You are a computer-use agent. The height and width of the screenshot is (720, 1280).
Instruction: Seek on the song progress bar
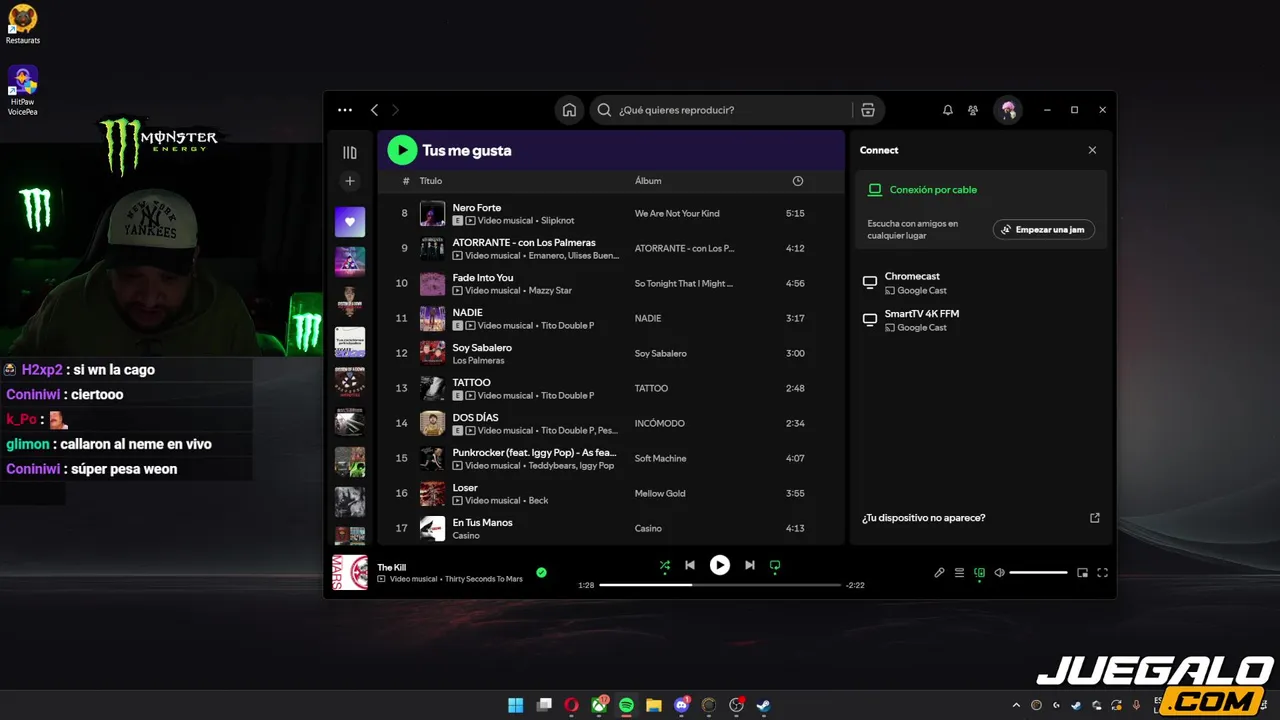pyautogui.click(x=720, y=585)
